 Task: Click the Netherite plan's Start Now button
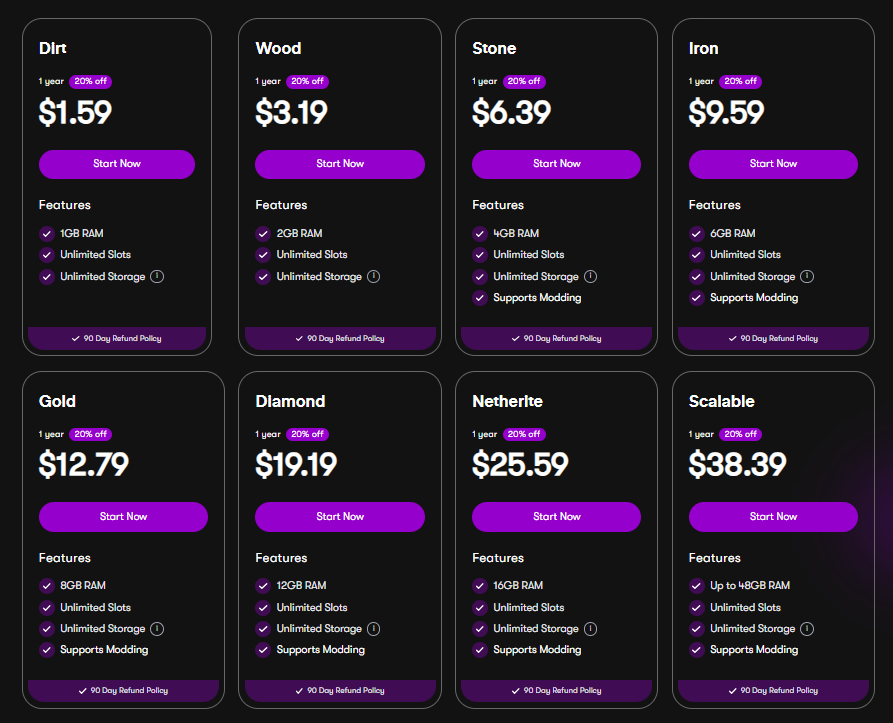556,517
